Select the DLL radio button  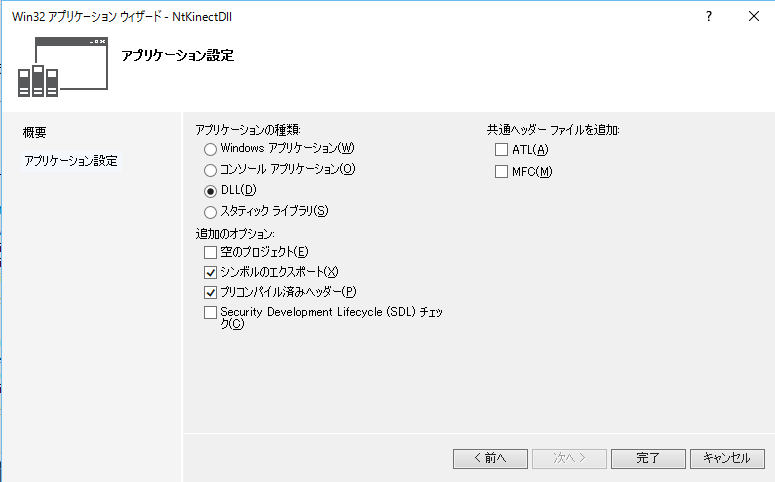(x=210, y=191)
